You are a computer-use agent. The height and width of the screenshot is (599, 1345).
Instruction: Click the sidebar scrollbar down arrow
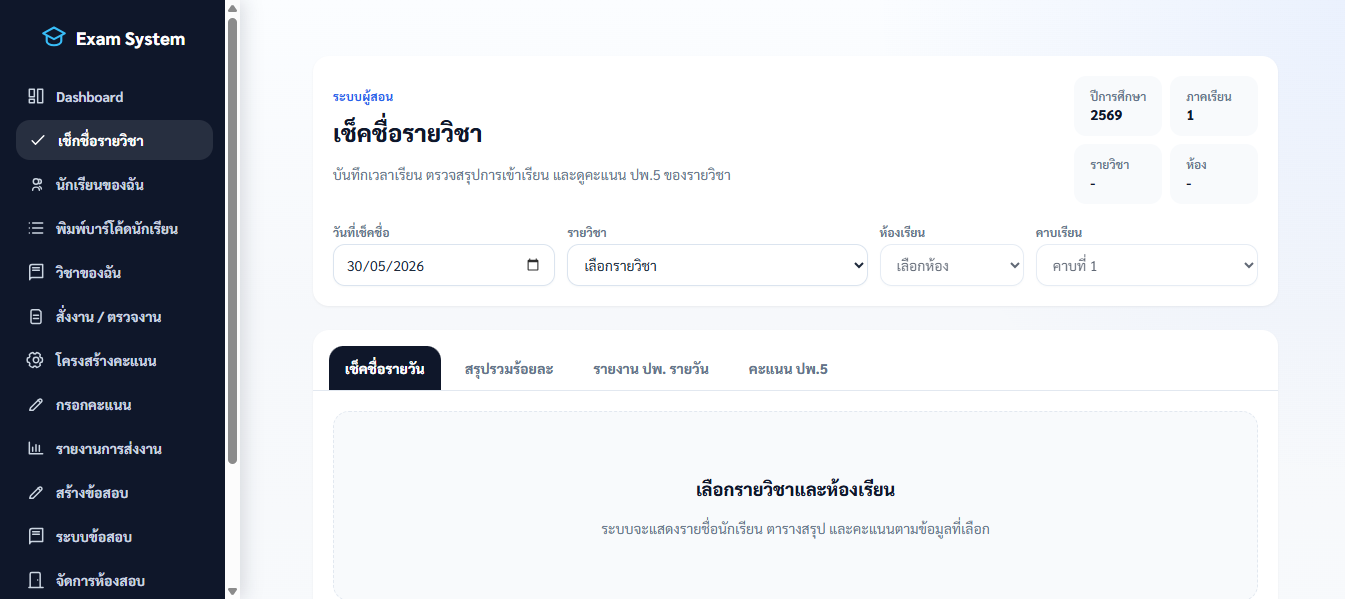tap(232, 591)
